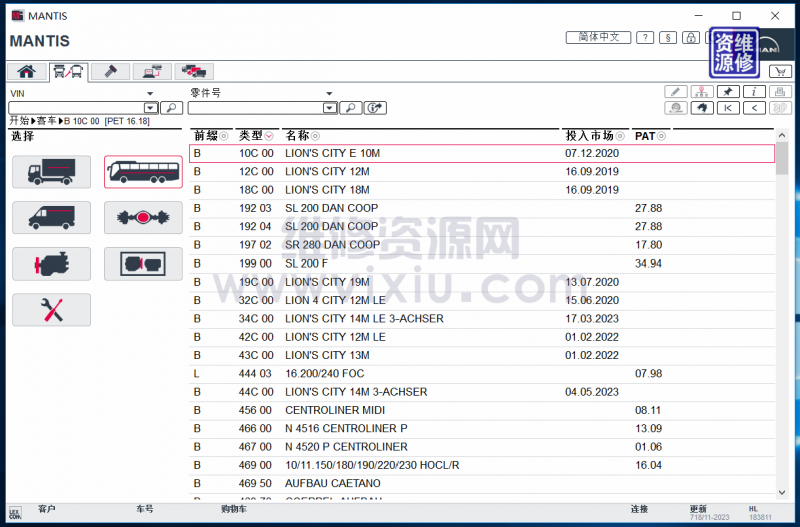This screenshot has width=800, height=527.
Task: Open the 零件号 search type dropdown arrow
Action: (x=329, y=93)
